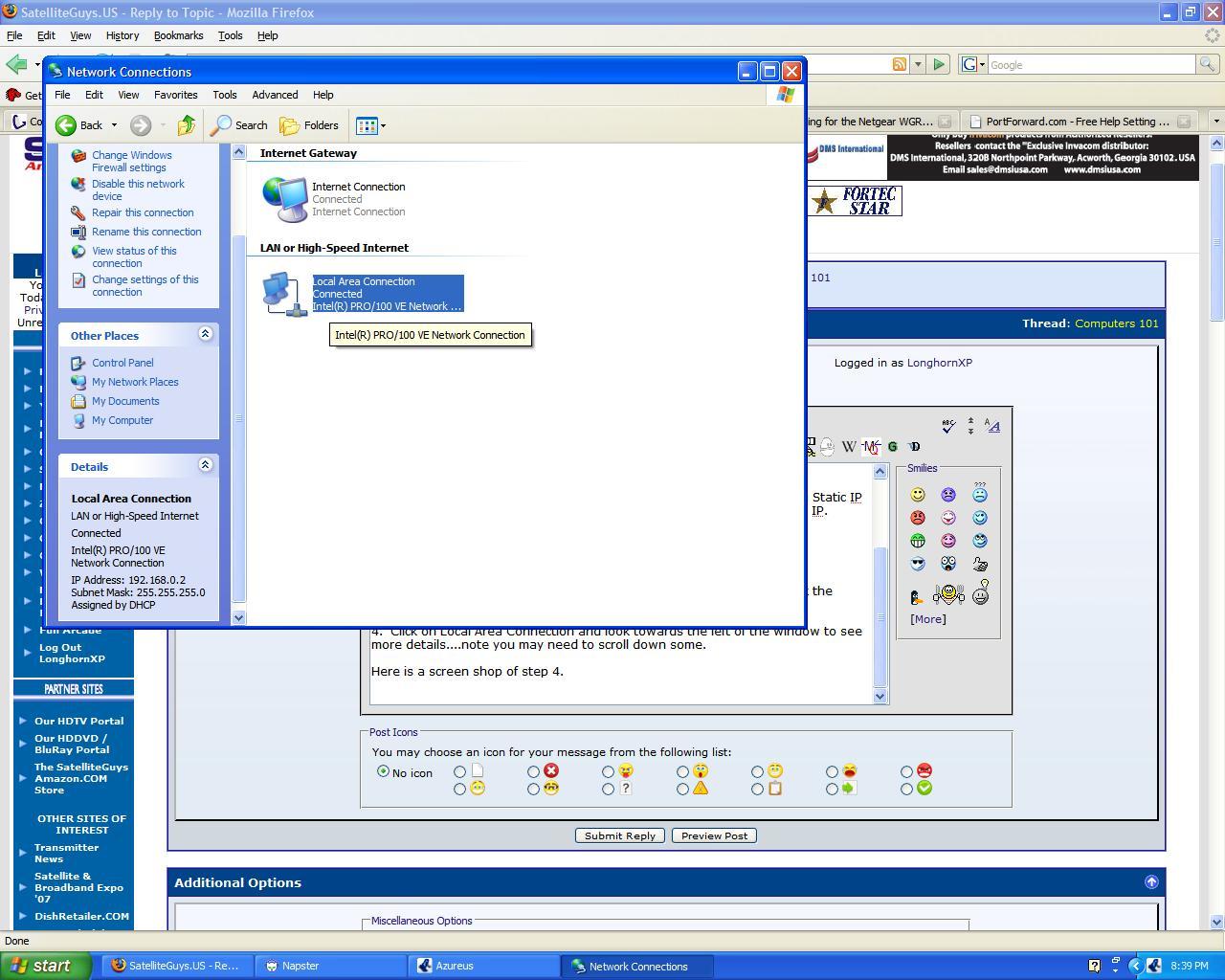Viewport: 1225px width, 980px height.
Task: Click the [More] smilies link
Action: pyautogui.click(x=928, y=619)
